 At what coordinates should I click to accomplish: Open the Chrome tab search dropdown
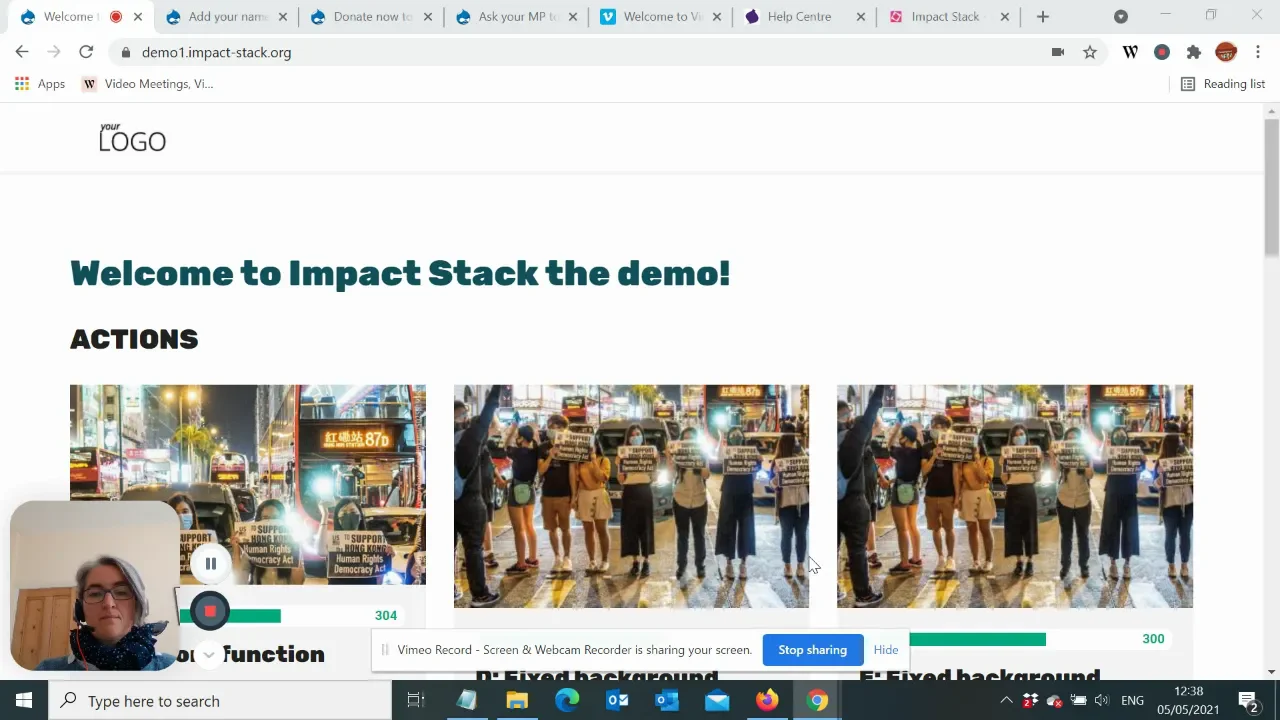(x=1121, y=16)
